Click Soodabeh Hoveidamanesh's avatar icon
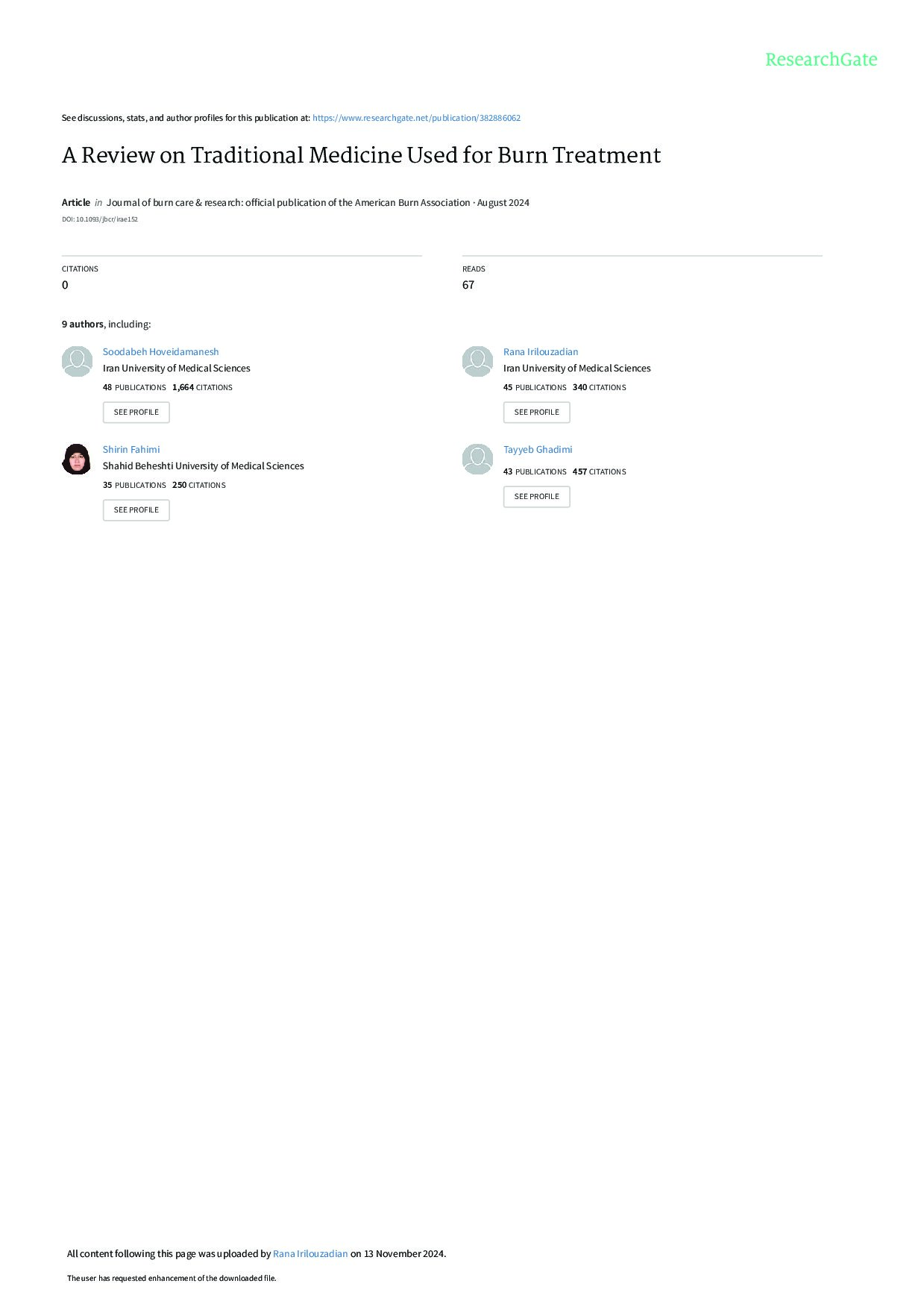The height and width of the screenshot is (1307, 924). click(x=77, y=361)
